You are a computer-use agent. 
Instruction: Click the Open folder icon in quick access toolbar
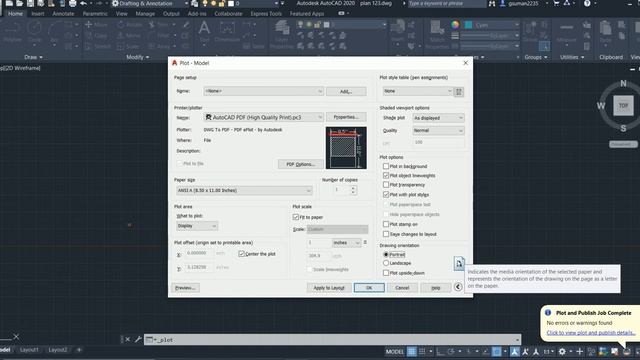coord(19,4)
